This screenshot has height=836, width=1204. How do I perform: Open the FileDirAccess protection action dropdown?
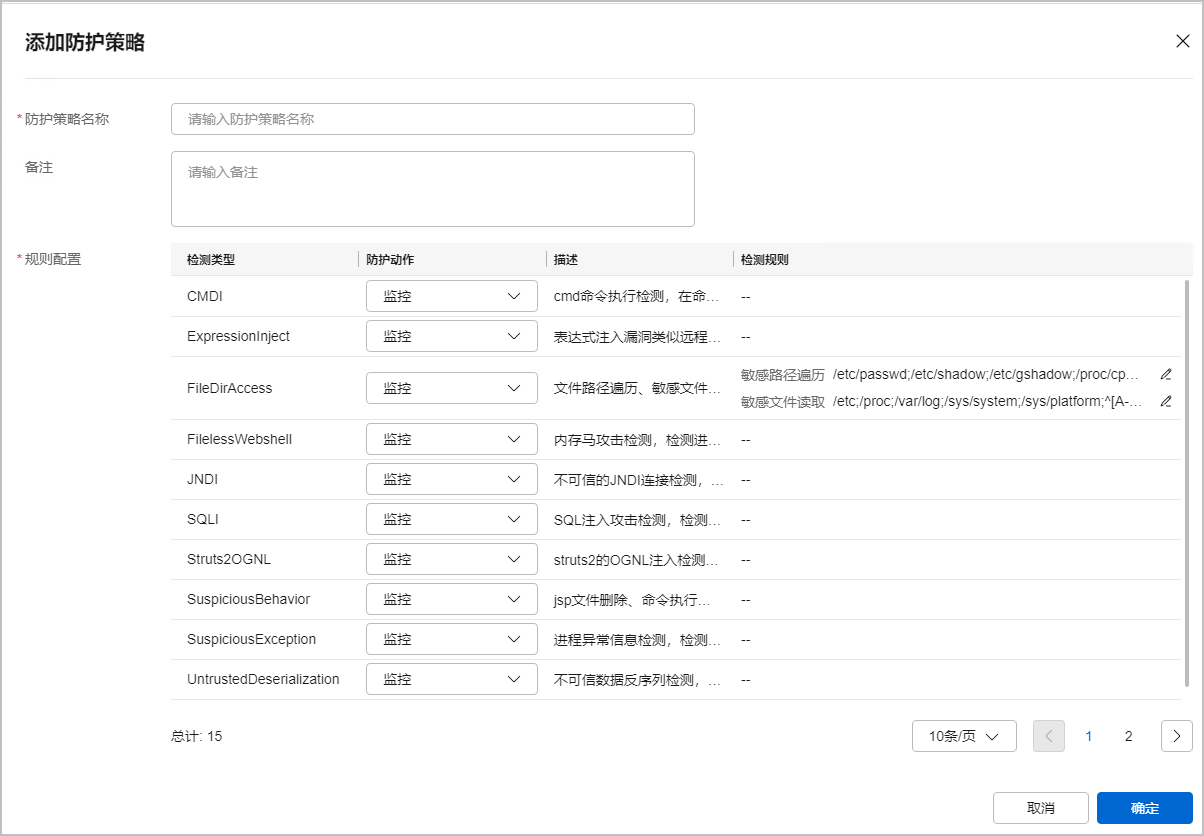tap(452, 388)
